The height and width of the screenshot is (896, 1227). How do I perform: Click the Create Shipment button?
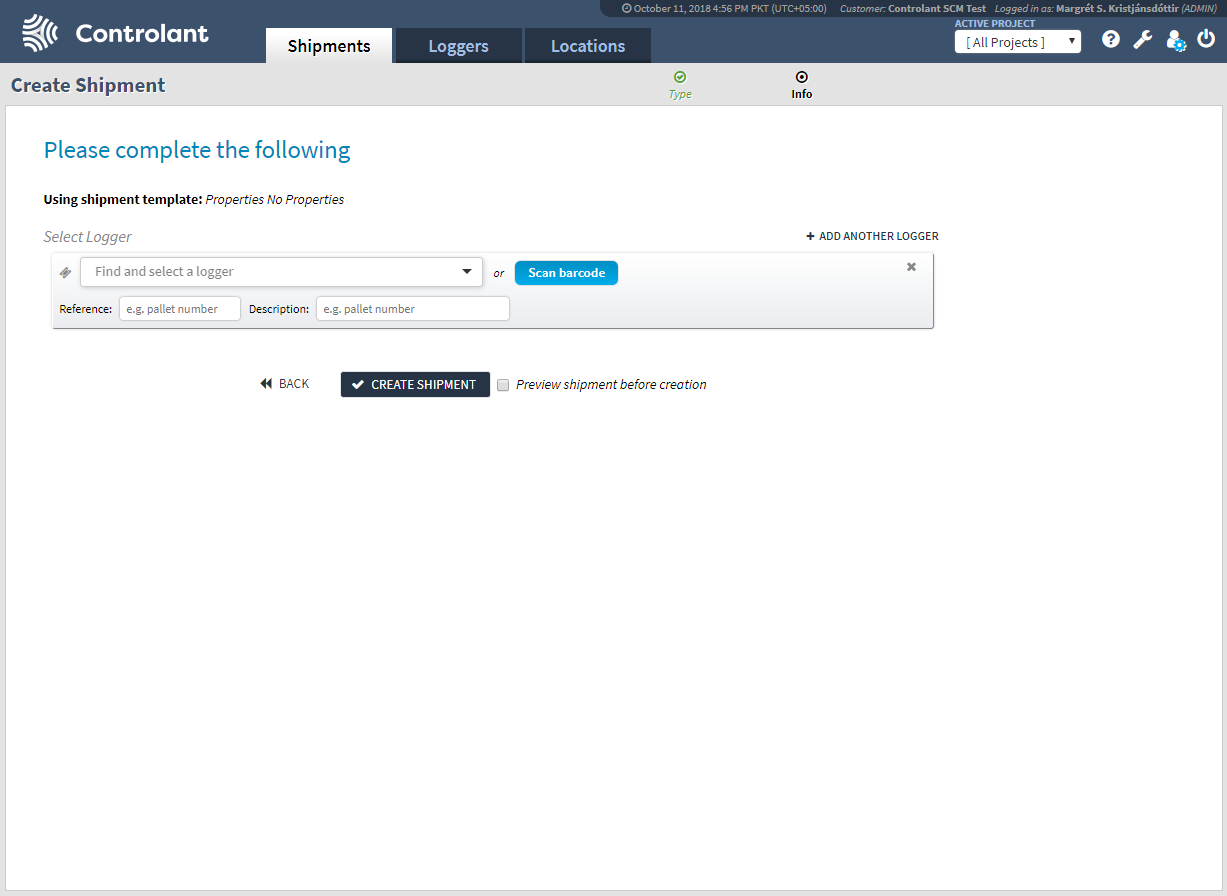coord(415,385)
